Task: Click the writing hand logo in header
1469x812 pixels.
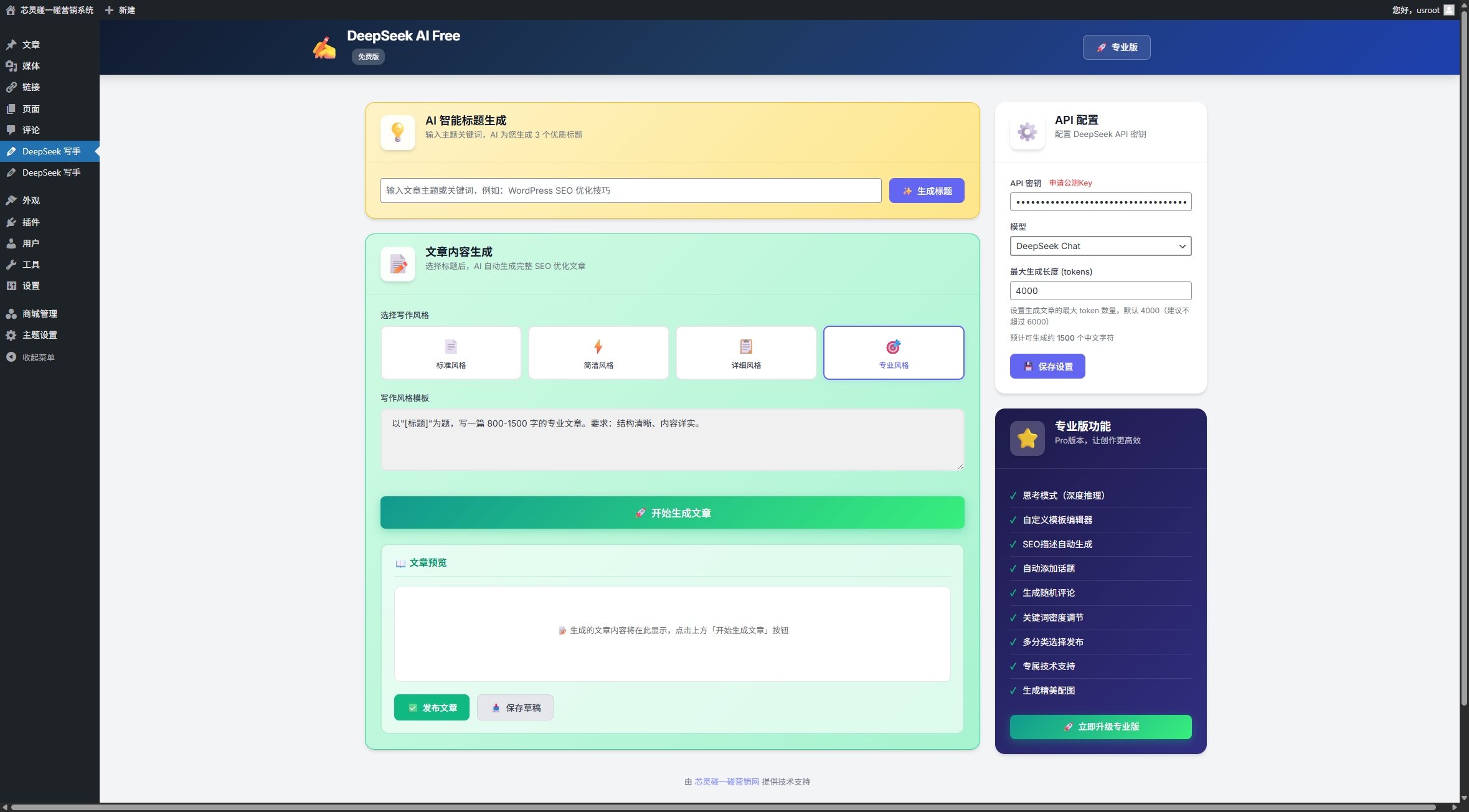Action: [324, 47]
